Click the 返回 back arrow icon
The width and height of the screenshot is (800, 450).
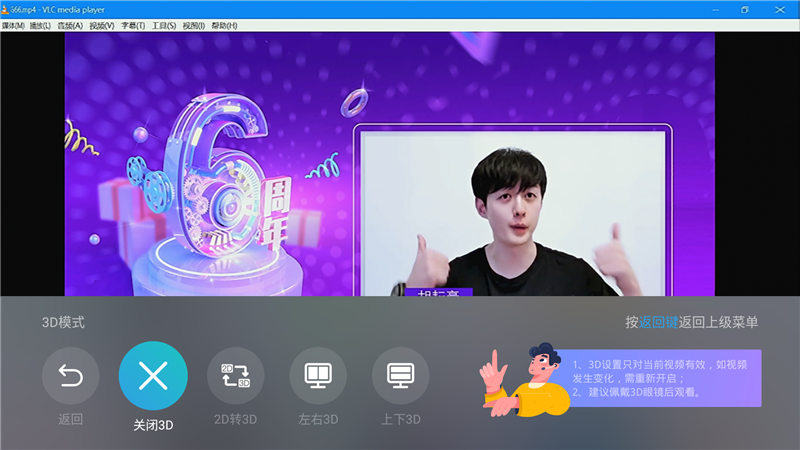(70, 376)
